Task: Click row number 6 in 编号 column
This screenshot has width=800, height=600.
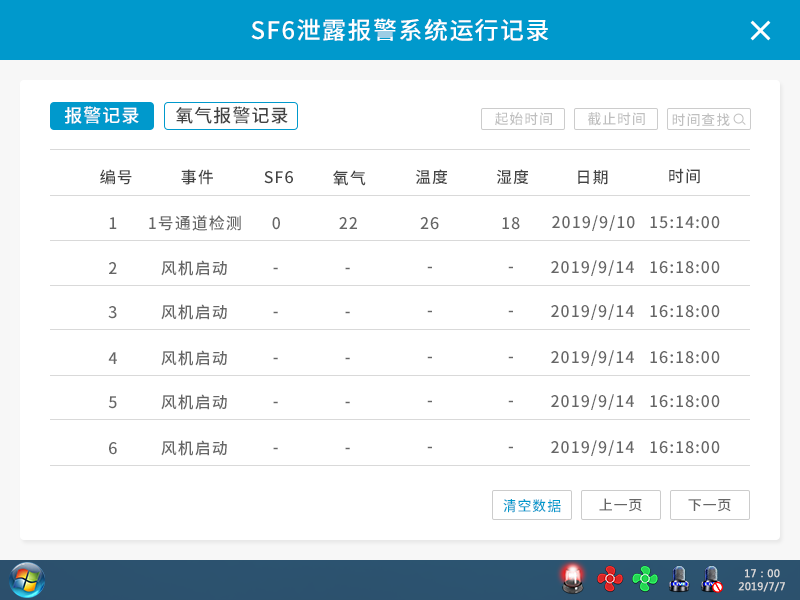Action: (113, 448)
